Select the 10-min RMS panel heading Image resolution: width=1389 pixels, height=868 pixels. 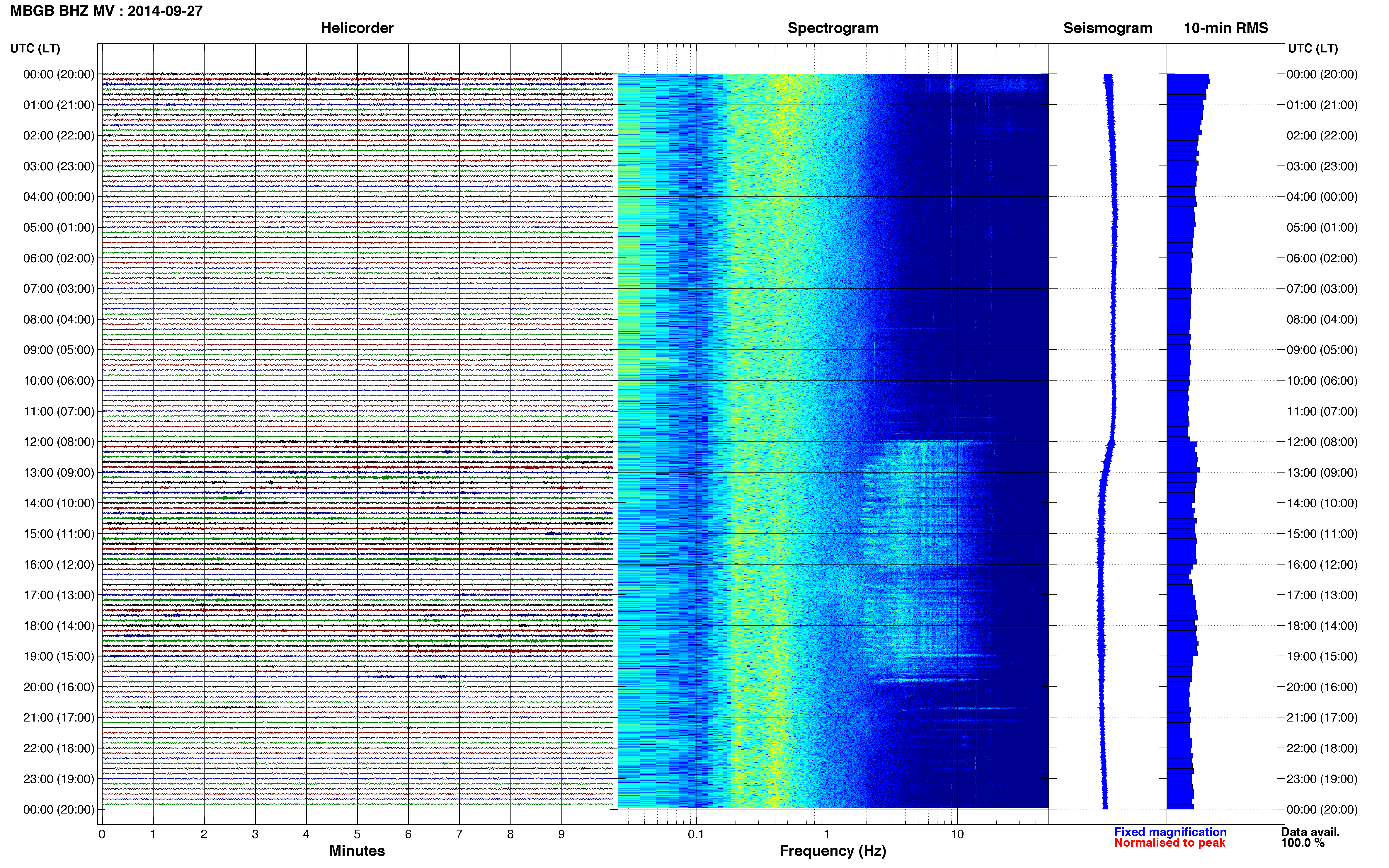1226,28
